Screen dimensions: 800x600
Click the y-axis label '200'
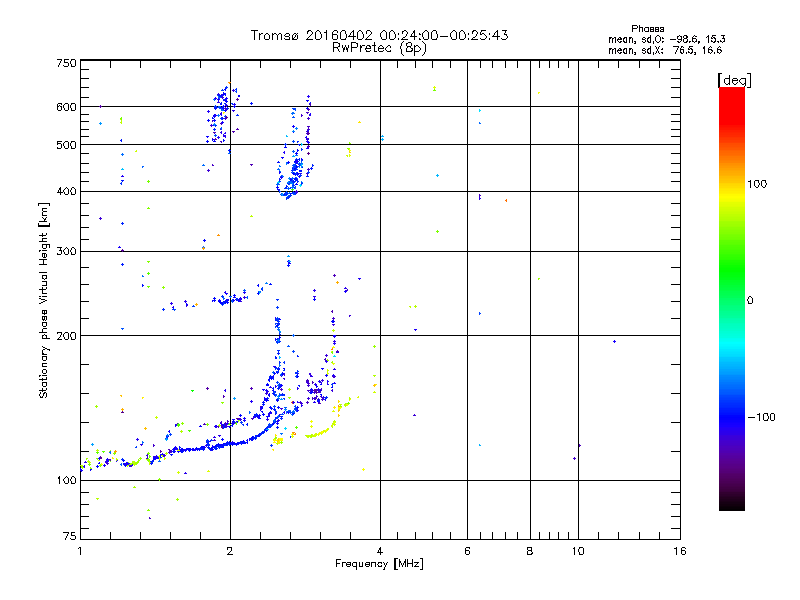(x=67, y=336)
